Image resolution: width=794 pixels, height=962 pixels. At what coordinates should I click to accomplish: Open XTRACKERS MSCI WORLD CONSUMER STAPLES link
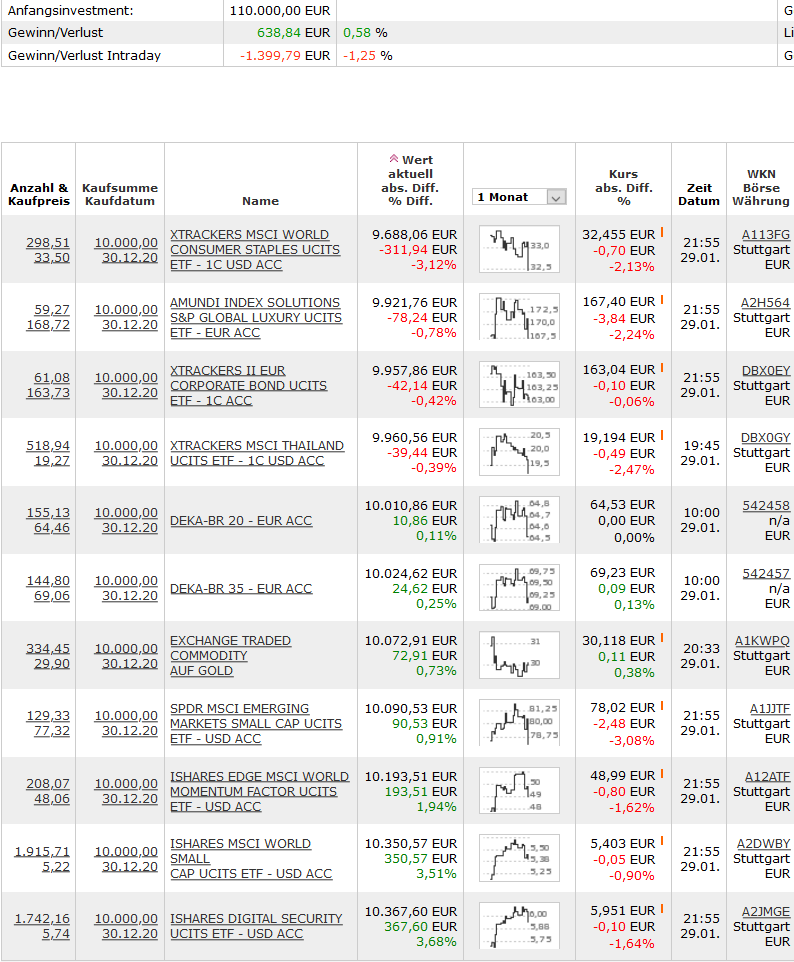tap(255, 250)
